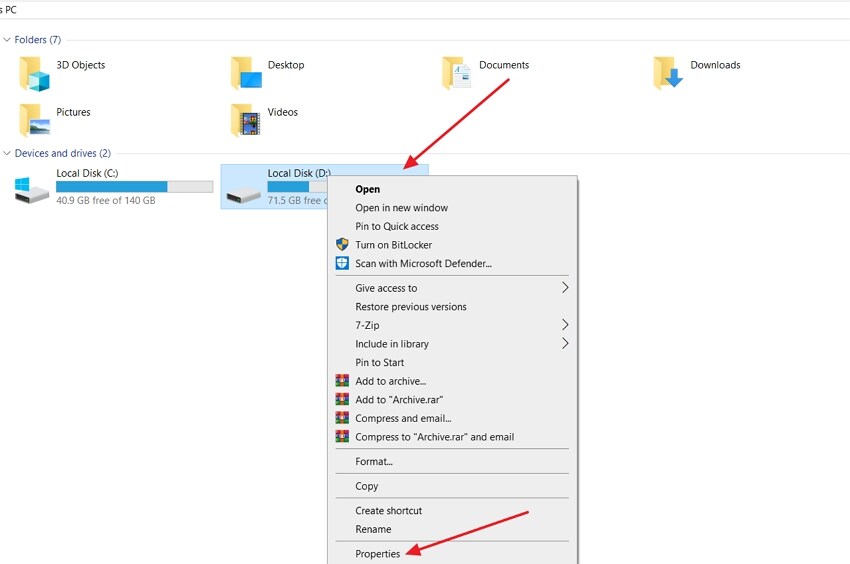Click the Local Disk (D:) usage bar
The height and width of the screenshot is (564, 850).
pyautogui.click(x=298, y=187)
